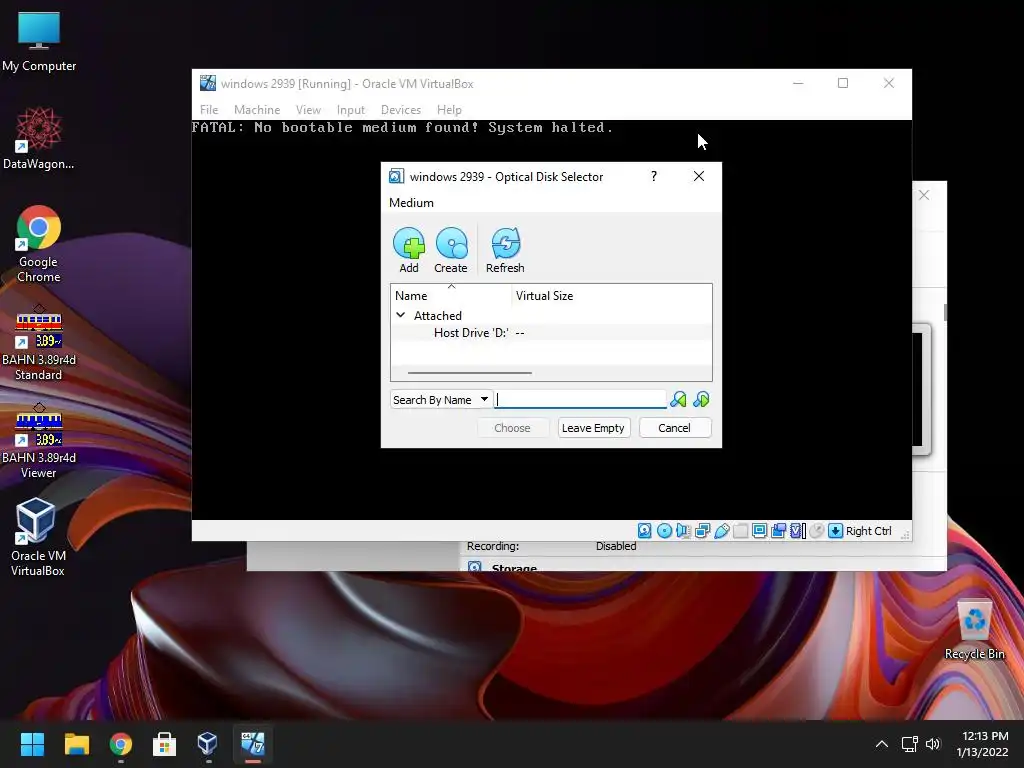1024x768 pixels.
Task: Click the Refresh media list icon
Action: pos(505,250)
